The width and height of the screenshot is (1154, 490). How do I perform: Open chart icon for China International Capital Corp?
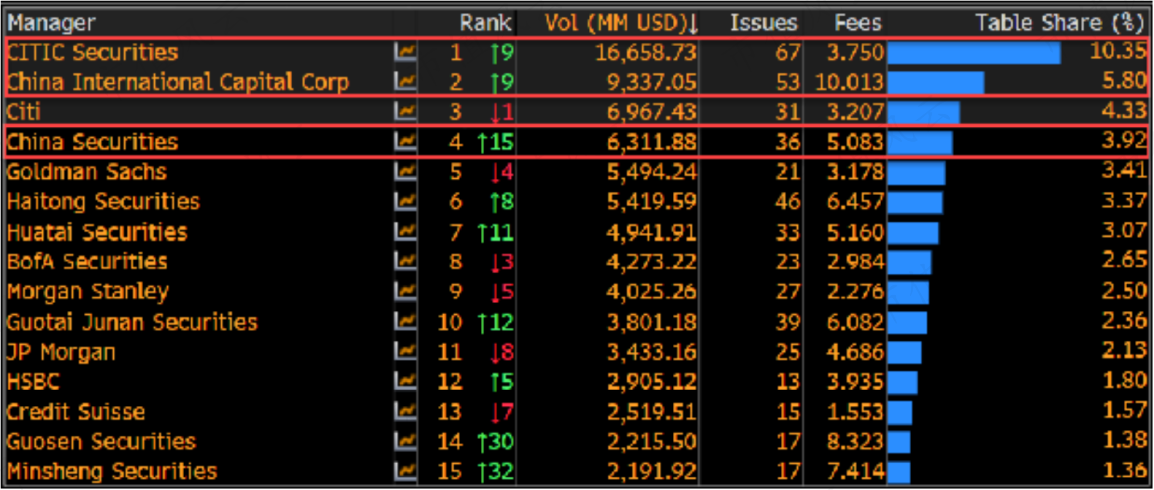point(405,82)
